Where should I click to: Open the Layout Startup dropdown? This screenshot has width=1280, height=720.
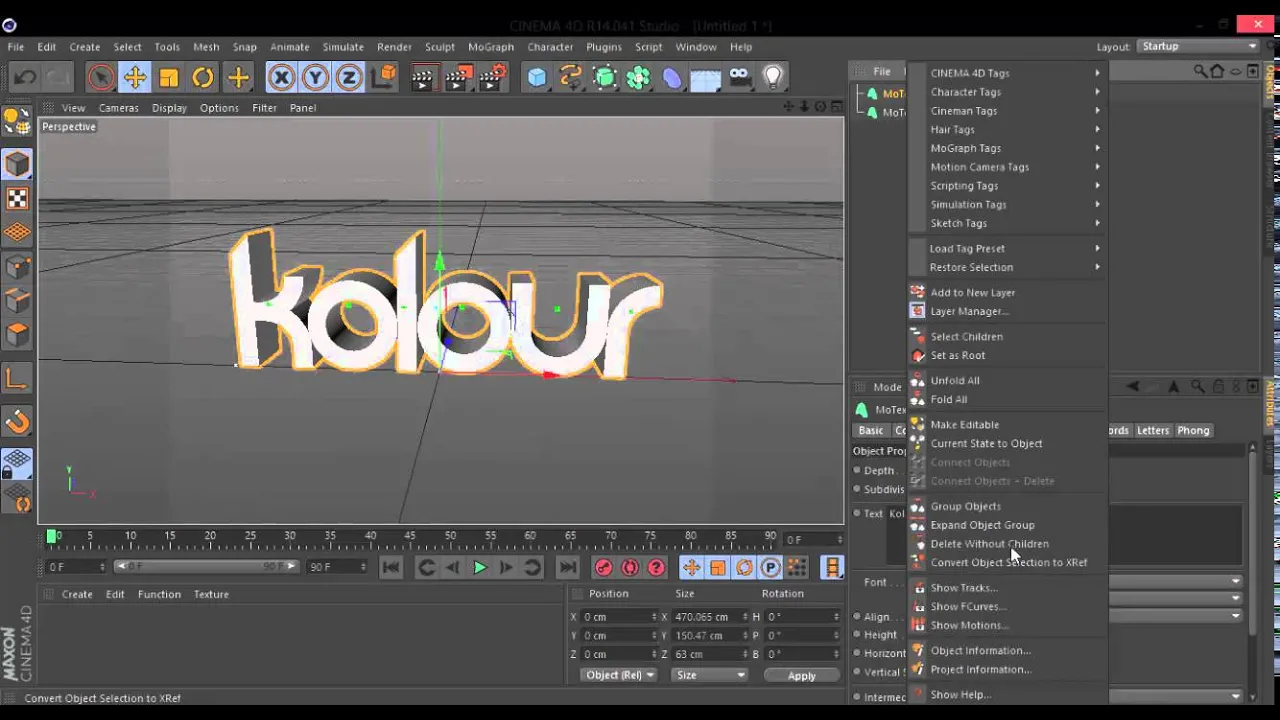pos(1198,46)
